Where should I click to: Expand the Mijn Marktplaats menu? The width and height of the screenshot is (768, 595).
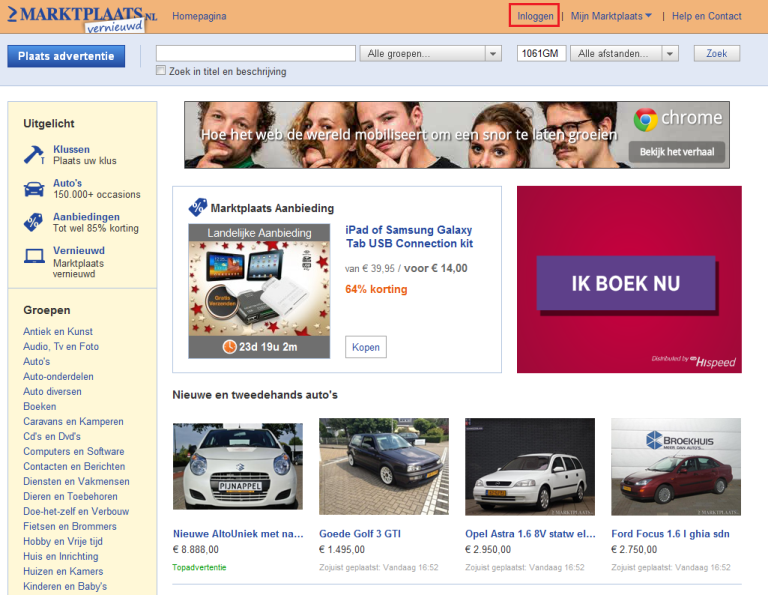point(611,16)
